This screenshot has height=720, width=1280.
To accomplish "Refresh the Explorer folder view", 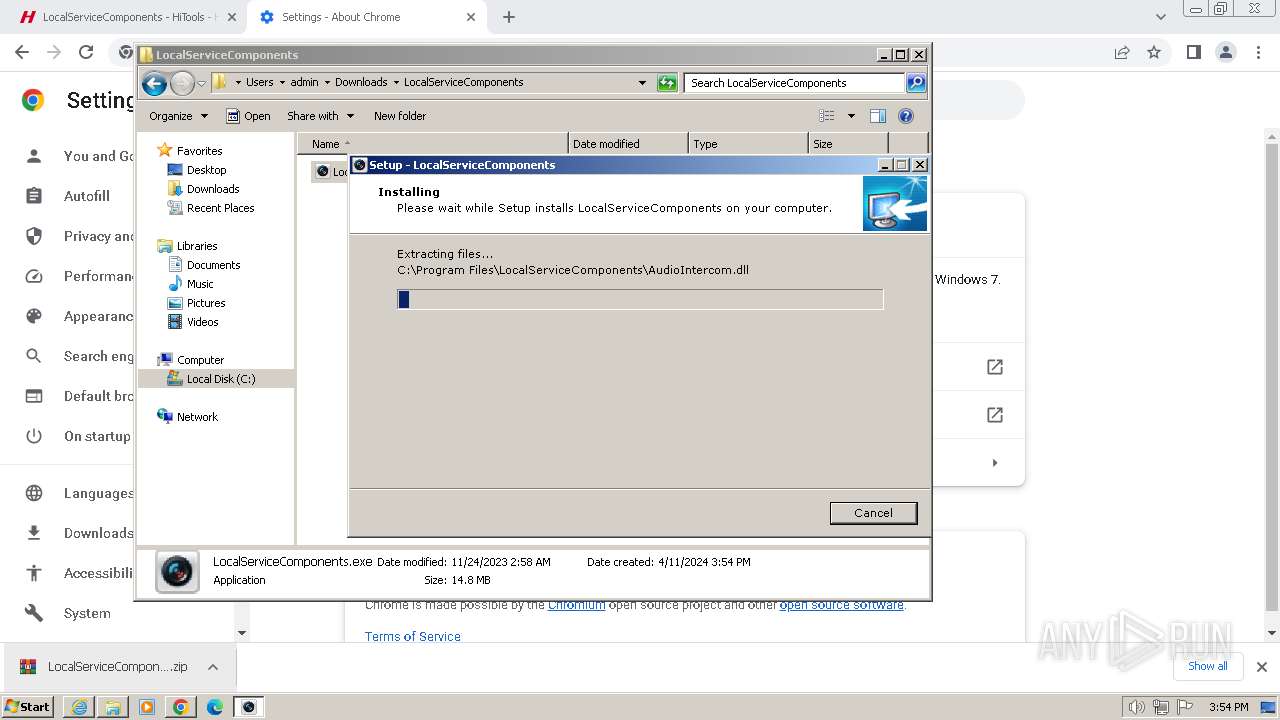I will (x=667, y=83).
